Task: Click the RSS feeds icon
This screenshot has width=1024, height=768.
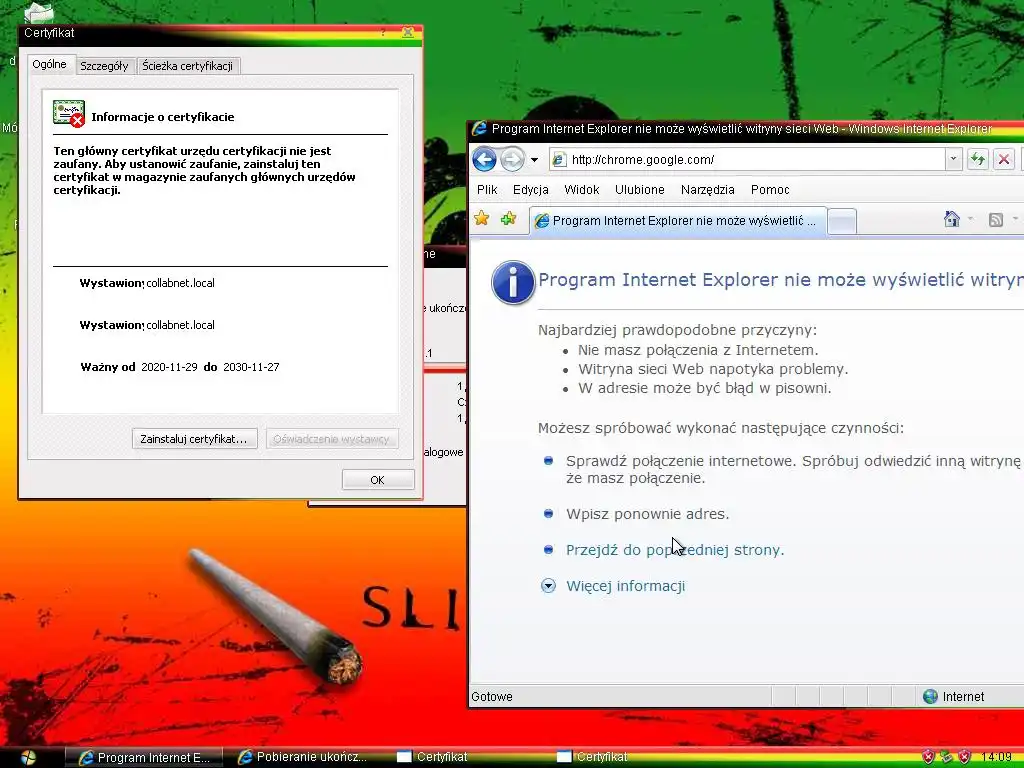Action: coord(995,220)
